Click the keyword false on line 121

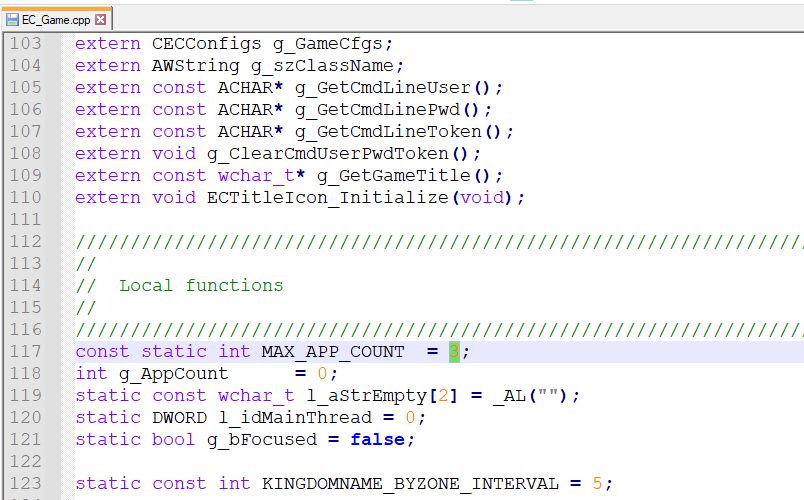click(x=377, y=440)
